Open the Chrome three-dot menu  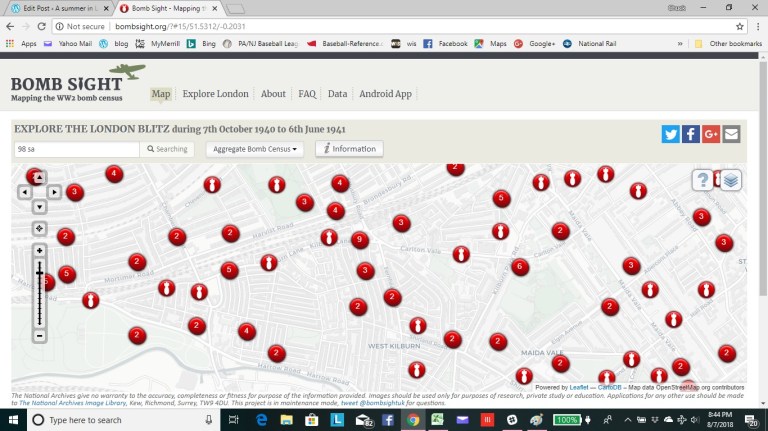coord(757,26)
